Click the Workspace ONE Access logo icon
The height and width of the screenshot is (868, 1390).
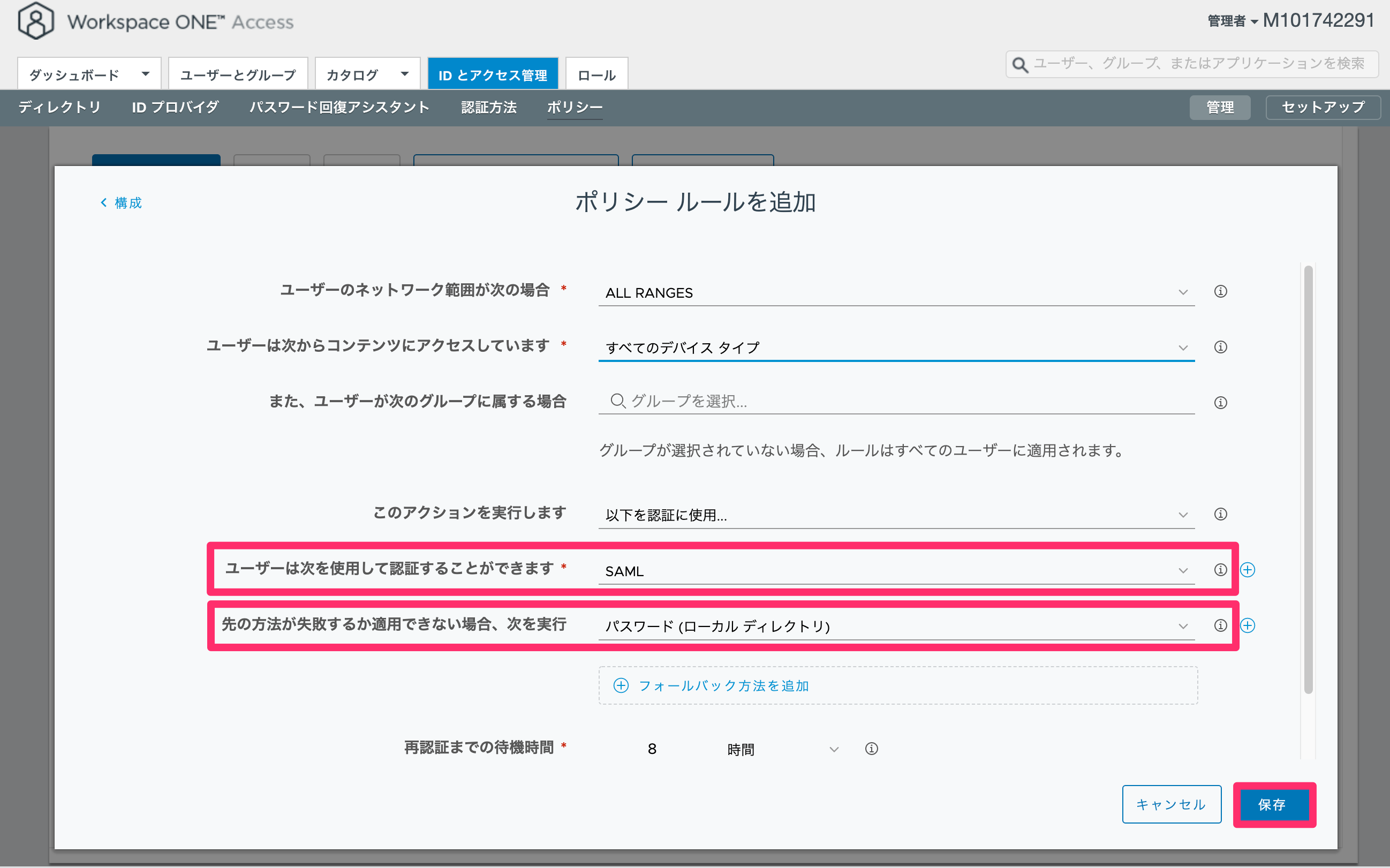[x=35, y=21]
